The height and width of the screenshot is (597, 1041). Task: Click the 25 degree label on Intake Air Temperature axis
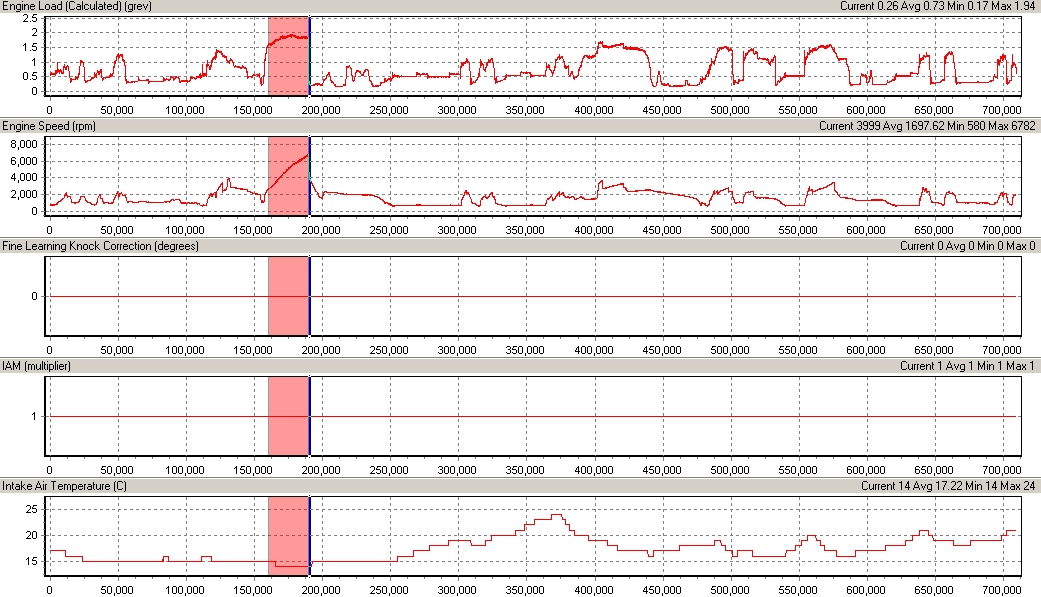(31, 509)
